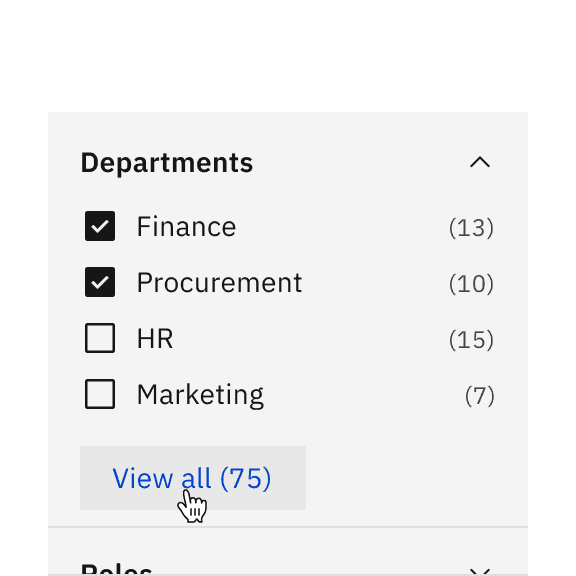Click the Roles section heading

coord(116,569)
